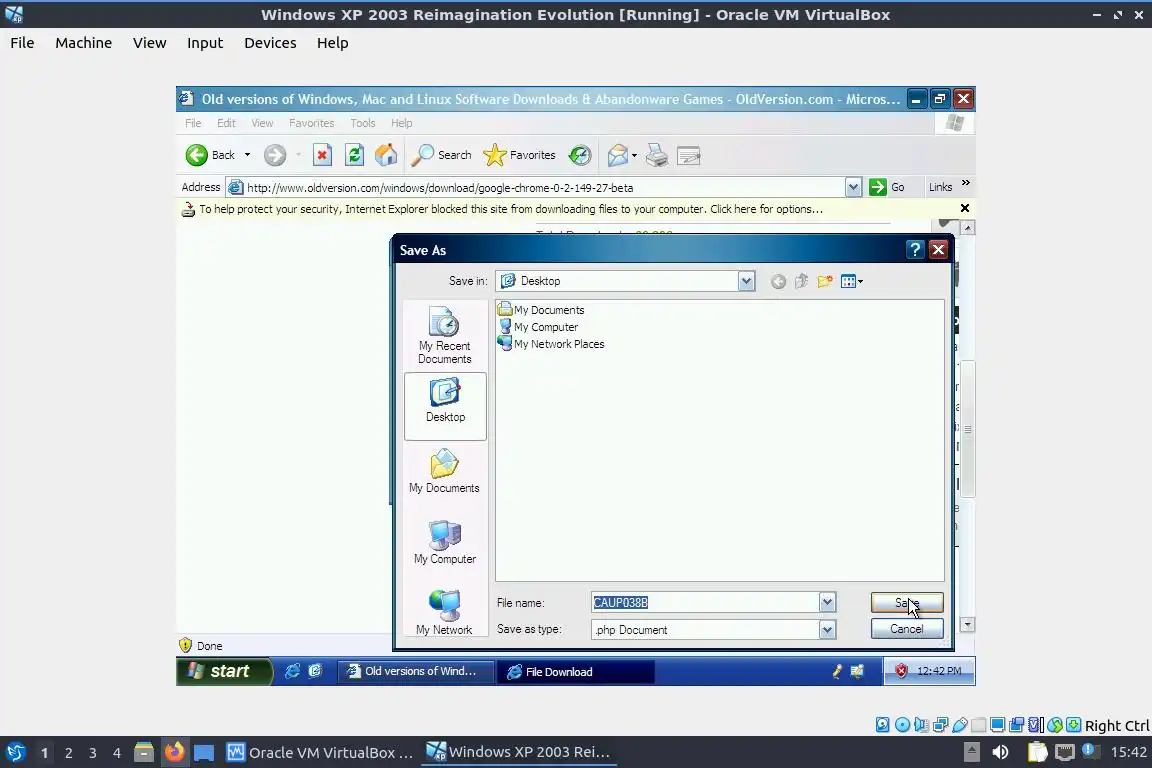Click the Edit page icon in IE toolbar

(x=688, y=155)
